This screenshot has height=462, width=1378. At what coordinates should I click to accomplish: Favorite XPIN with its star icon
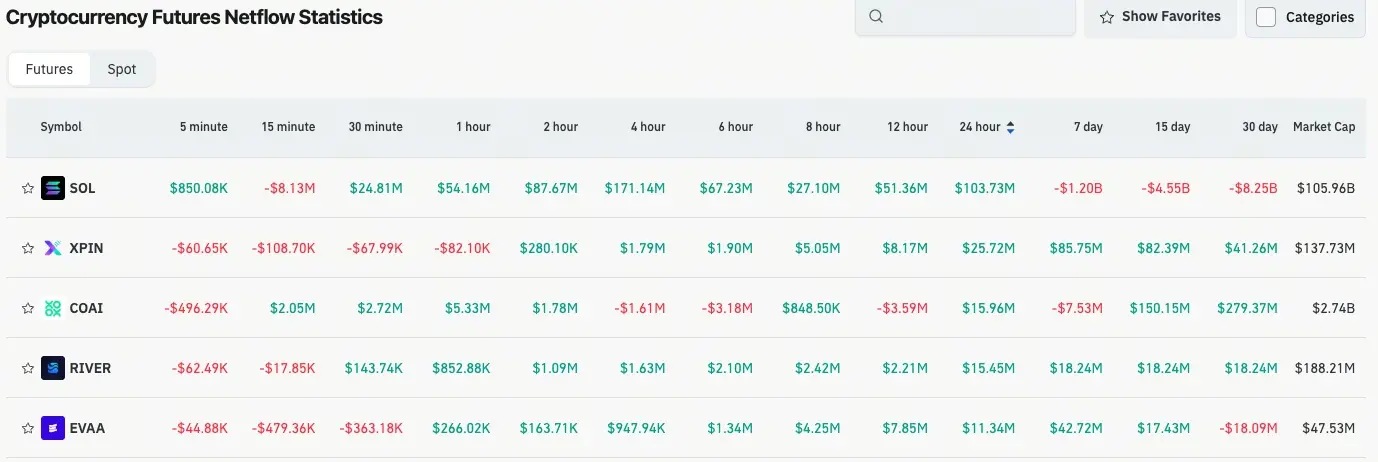28,248
